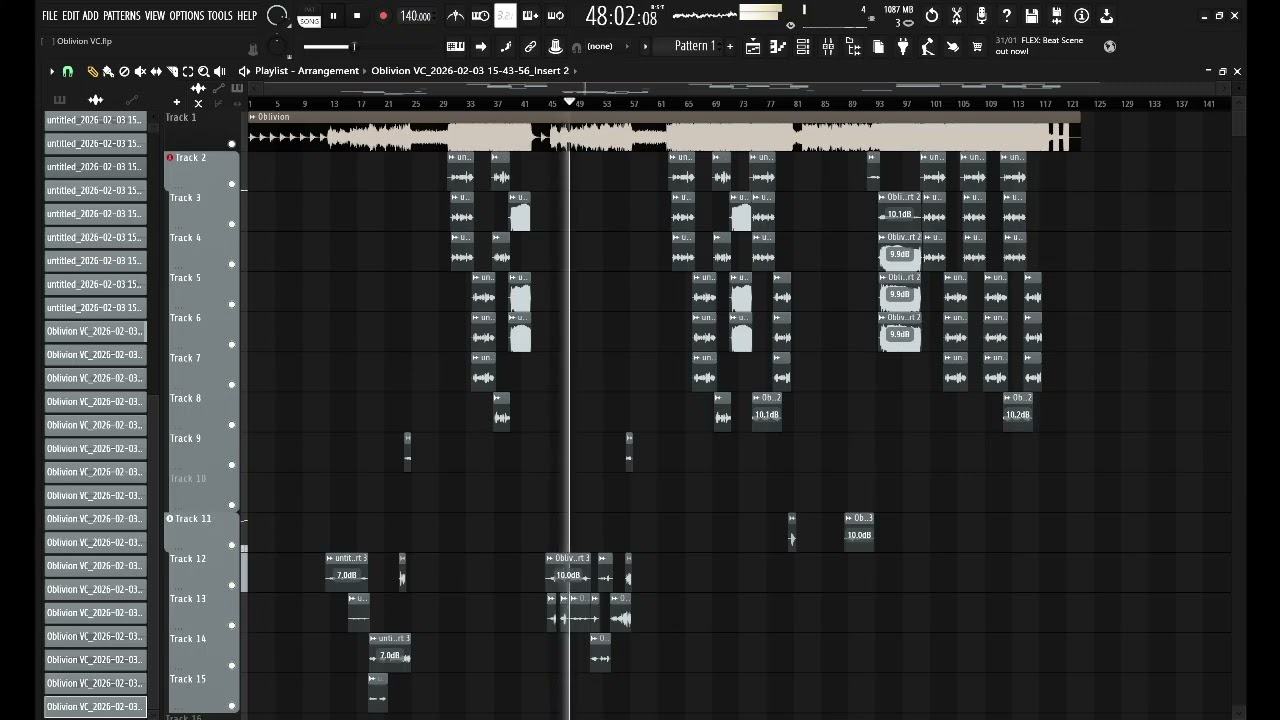Open the VIEW menu
This screenshot has height=720, width=1280.
(x=155, y=16)
